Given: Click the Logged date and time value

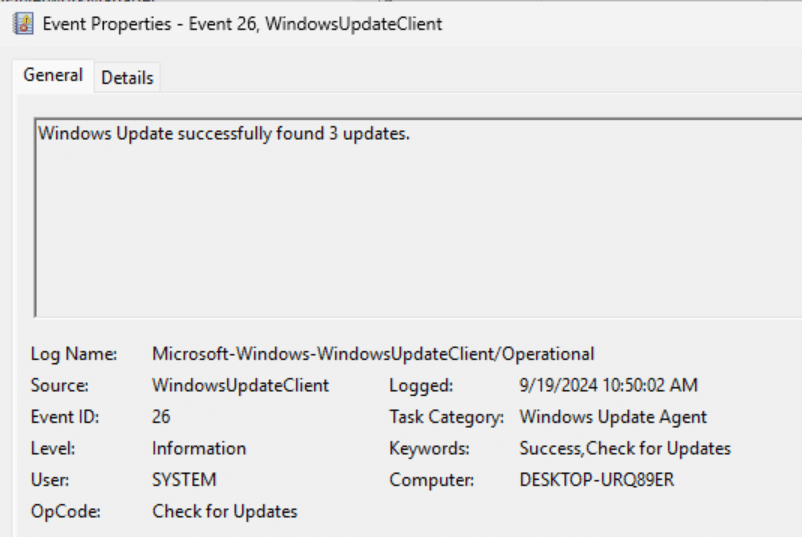Looking at the screenshot, I should click(x=608, y=385).
